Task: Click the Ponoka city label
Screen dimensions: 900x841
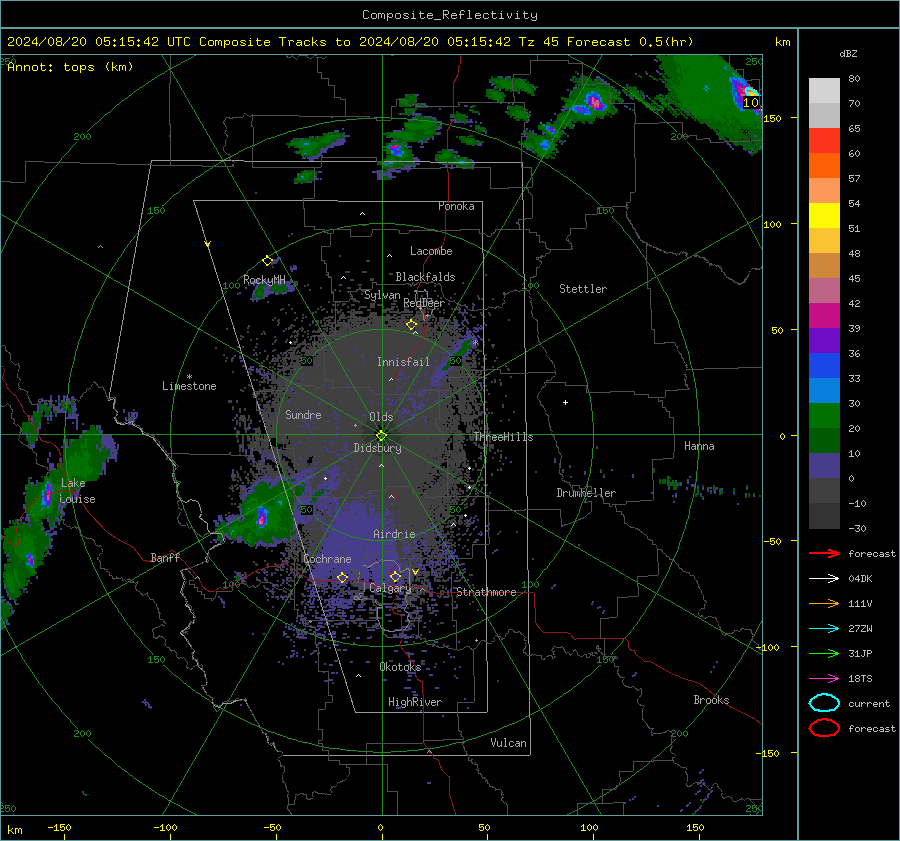Action: click(x=456, y=206)
